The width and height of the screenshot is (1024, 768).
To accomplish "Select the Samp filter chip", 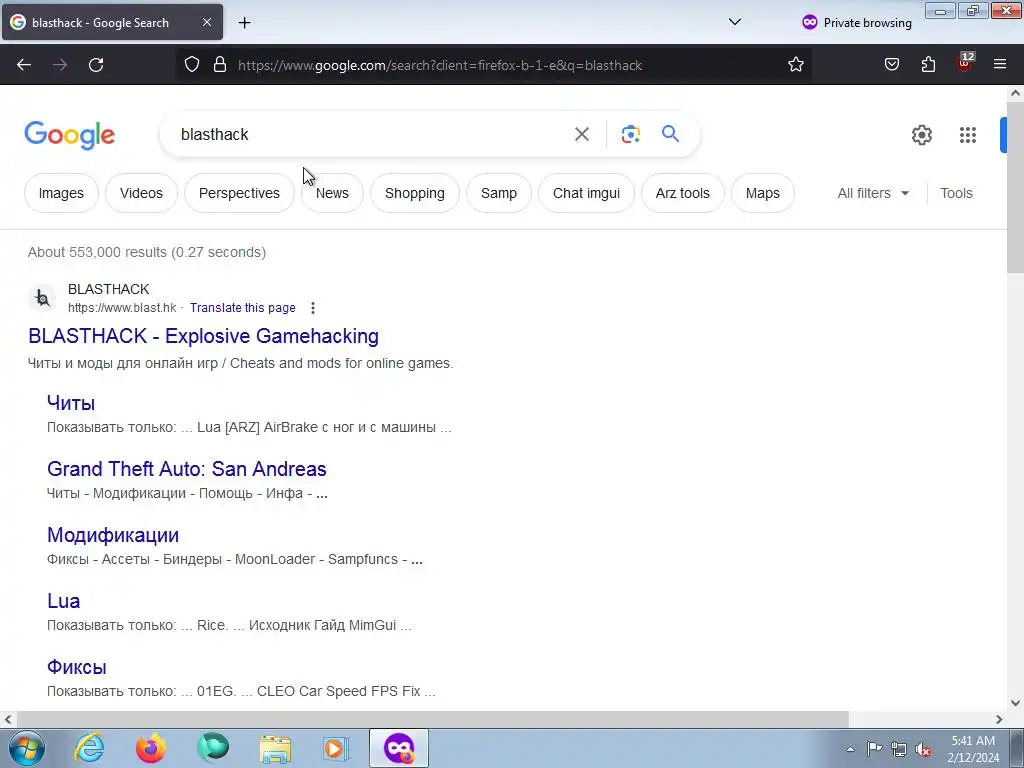I will 499,193.
